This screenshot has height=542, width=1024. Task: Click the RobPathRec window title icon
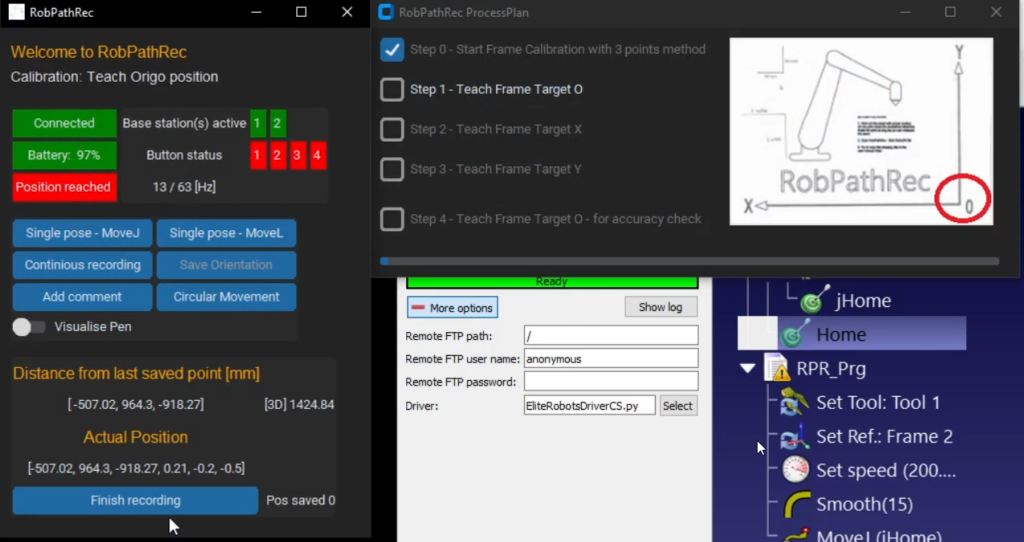coord(16,12)
